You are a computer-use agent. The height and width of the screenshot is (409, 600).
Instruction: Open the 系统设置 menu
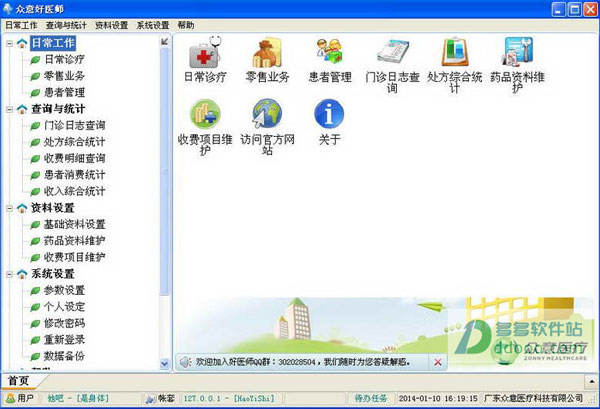153,25
